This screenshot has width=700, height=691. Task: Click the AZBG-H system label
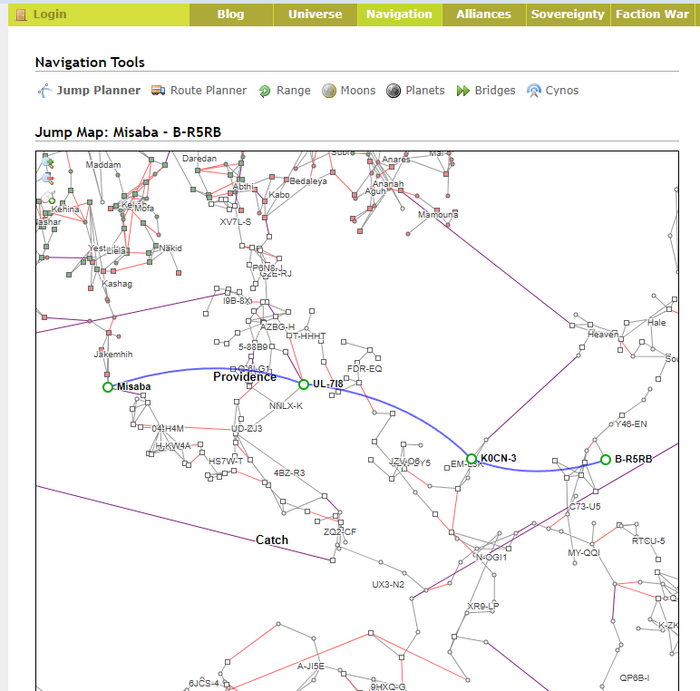click(278, 327)
